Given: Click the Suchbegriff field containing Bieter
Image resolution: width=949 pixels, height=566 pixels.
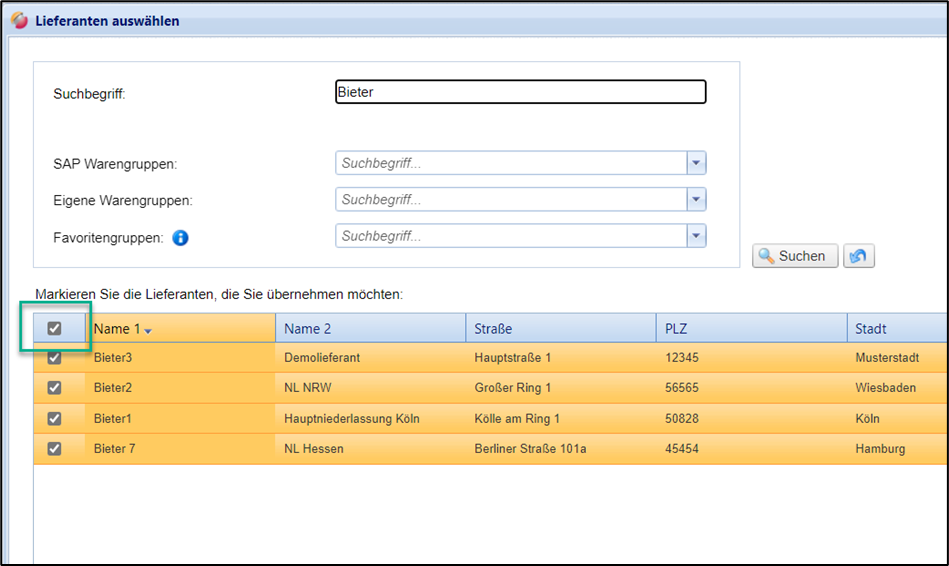Looking at the screenshot, I should (x=520, y=92).
